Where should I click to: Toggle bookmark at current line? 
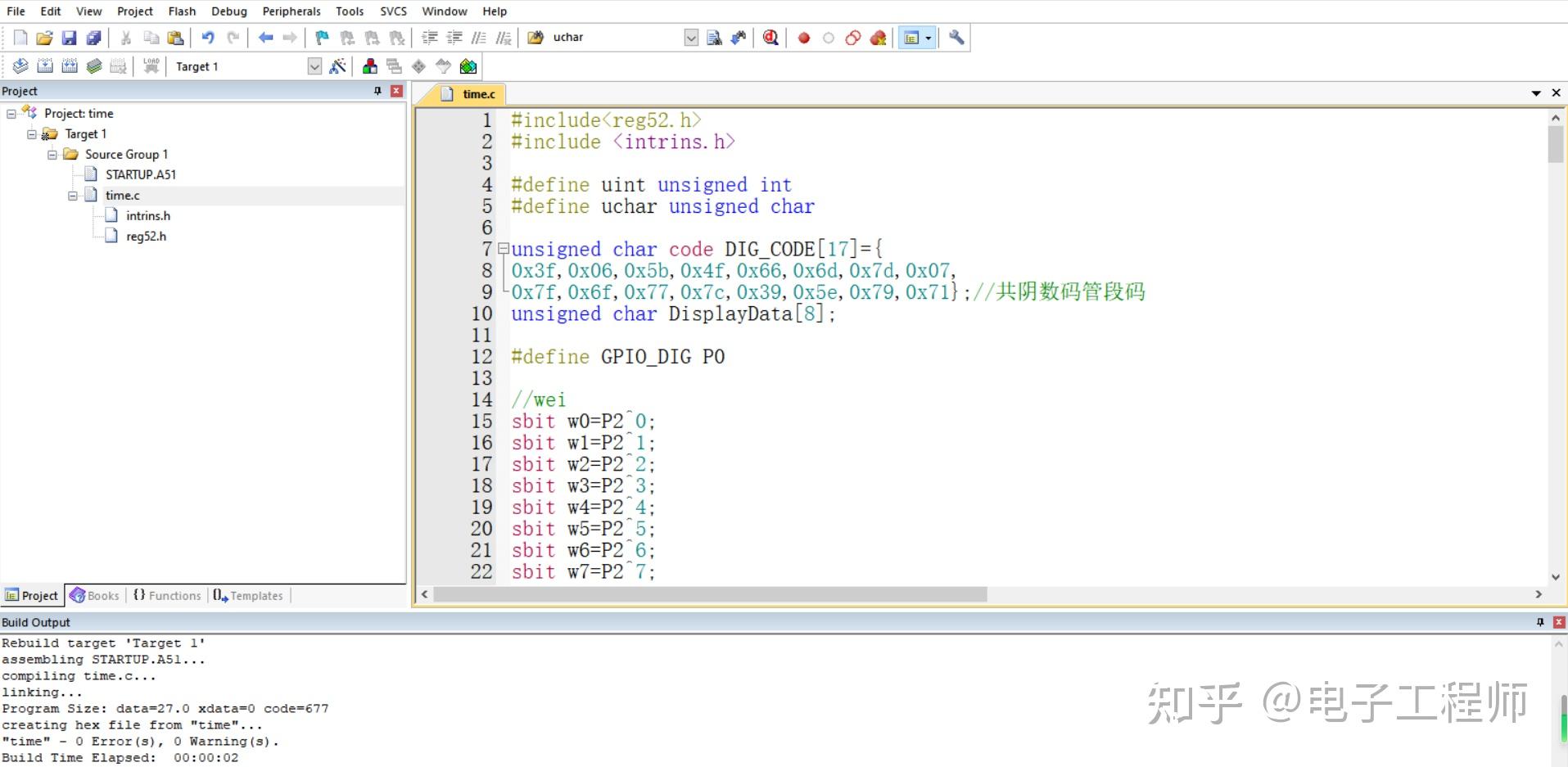322,38
